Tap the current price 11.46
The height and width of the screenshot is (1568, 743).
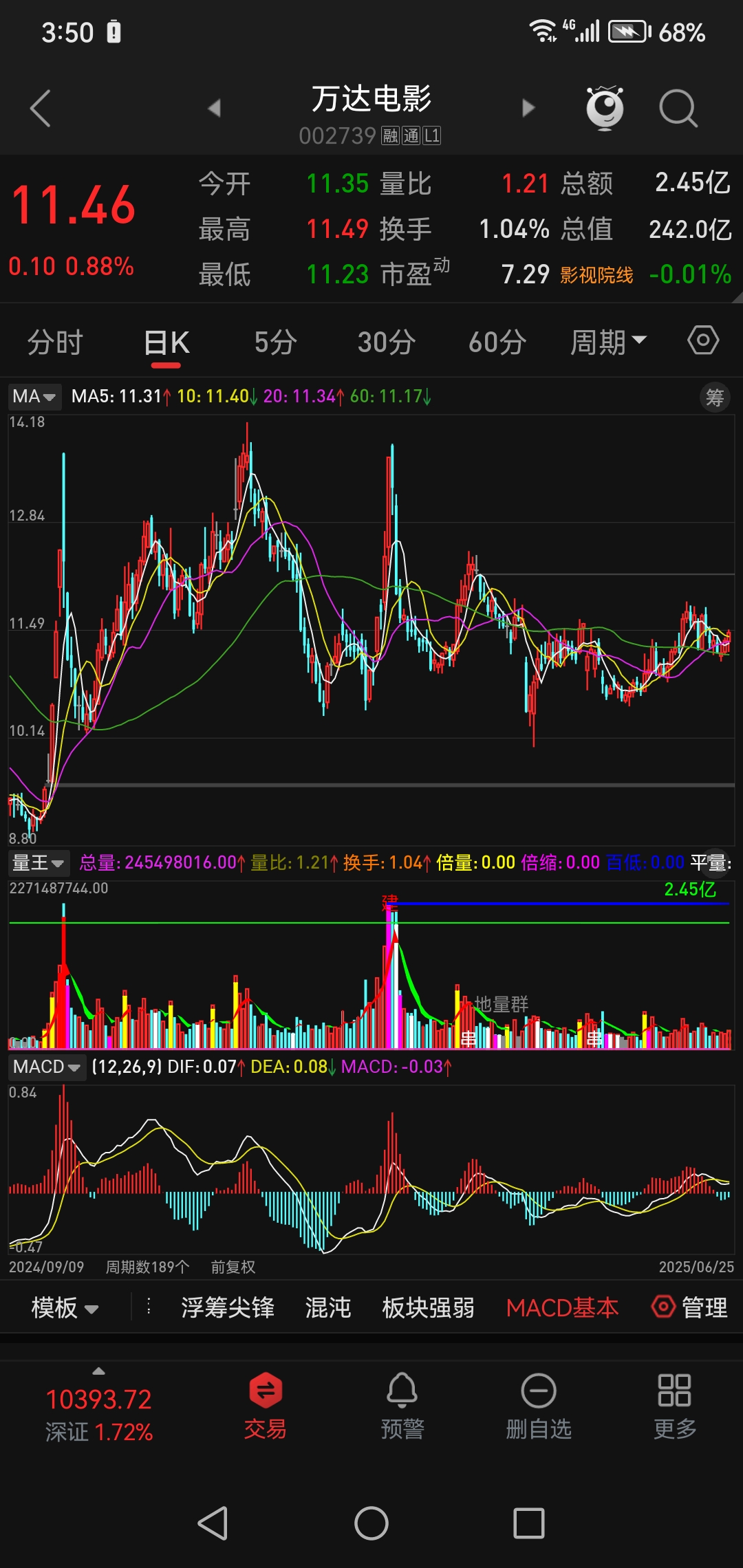[x=74, y=205]
